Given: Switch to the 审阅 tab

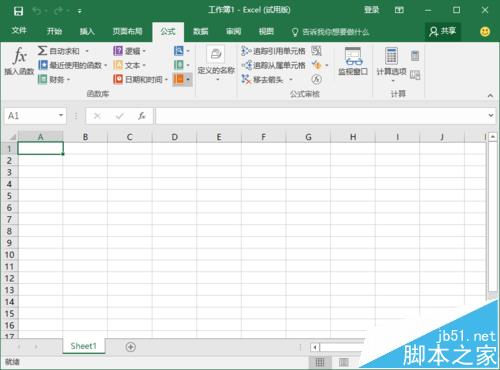Looking at the screenshot, I should point(233,31).
